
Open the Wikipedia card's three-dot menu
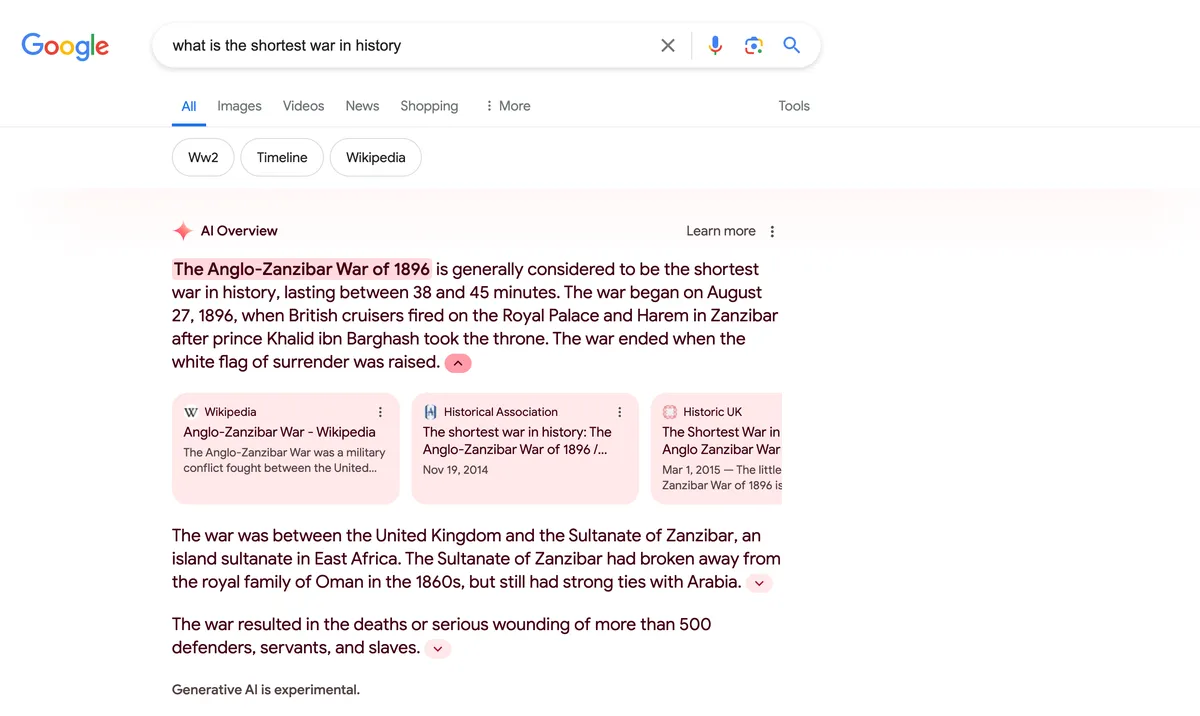(x=379, y=411)
